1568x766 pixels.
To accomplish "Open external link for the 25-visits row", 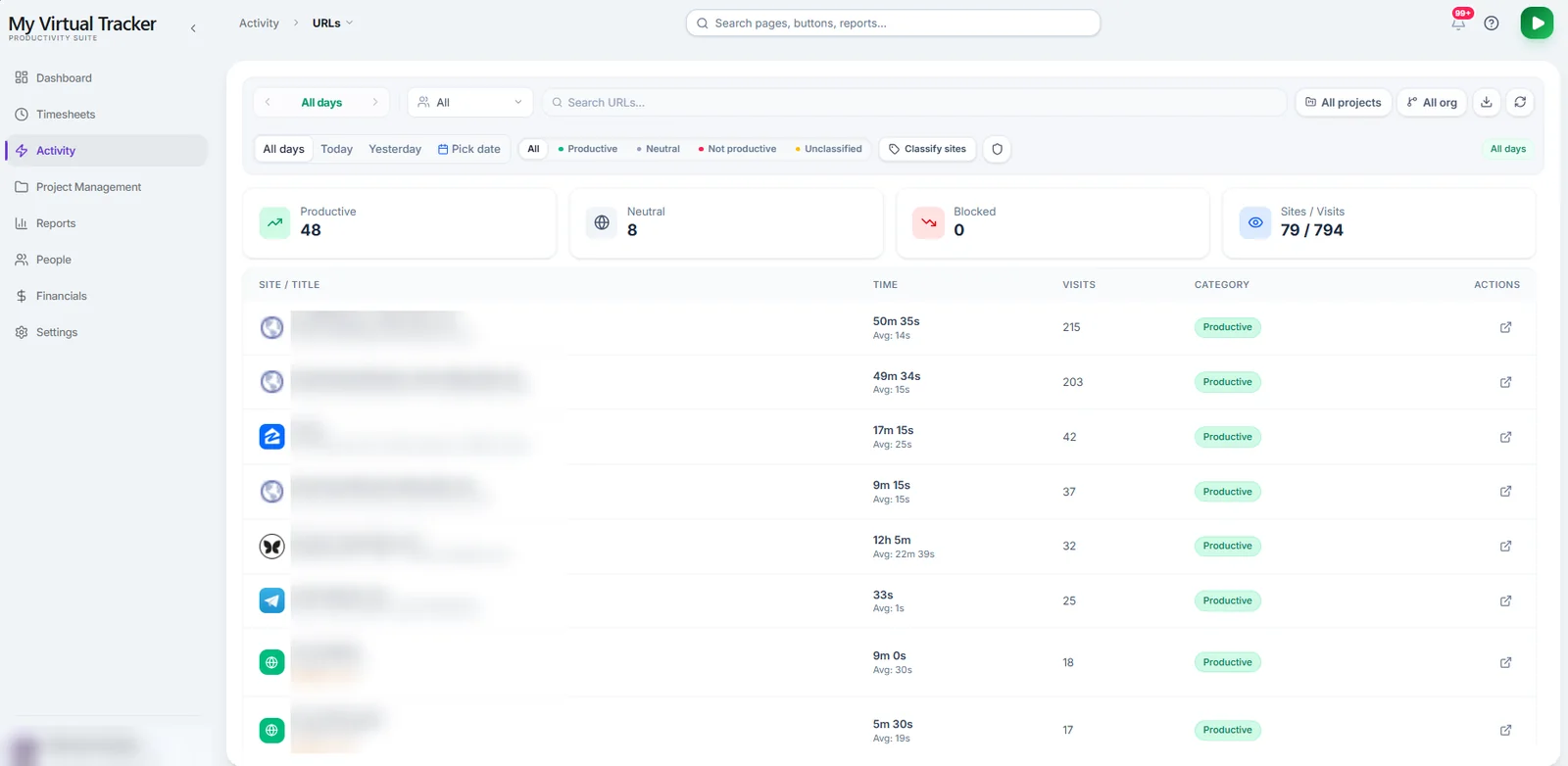I will click(1505, 600).
